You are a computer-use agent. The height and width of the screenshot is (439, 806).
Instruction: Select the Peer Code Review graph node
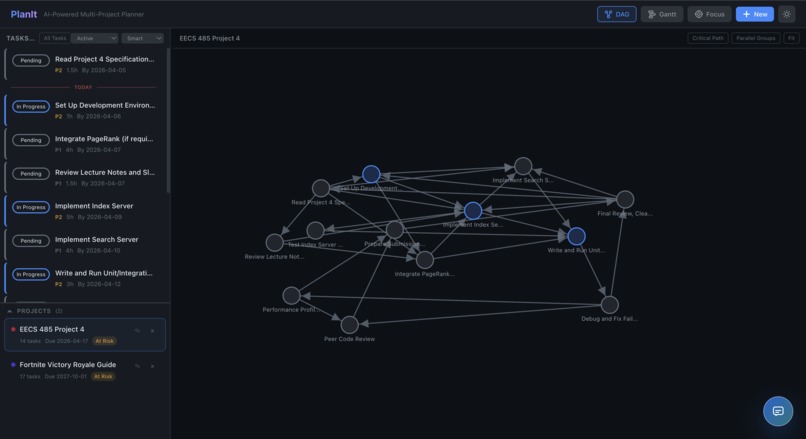350,325
